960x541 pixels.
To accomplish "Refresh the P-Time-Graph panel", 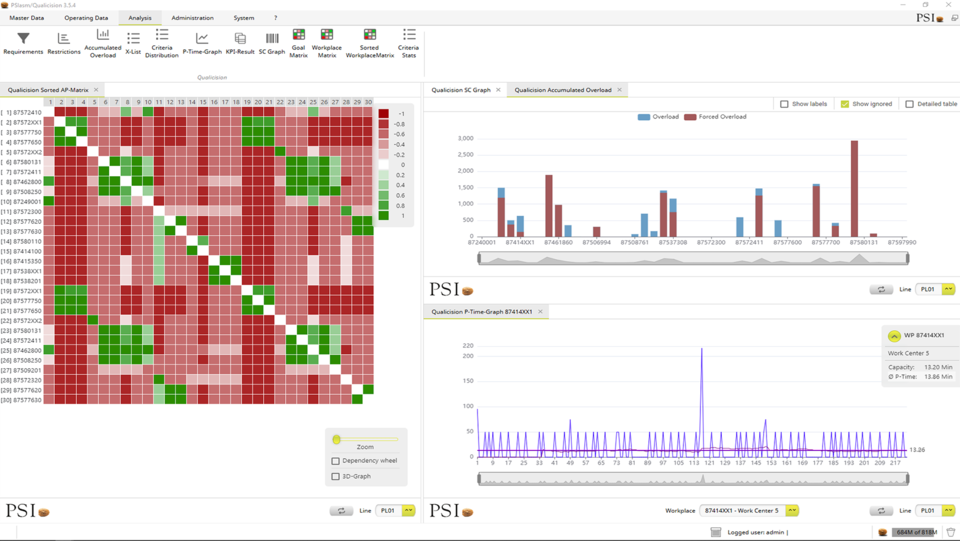I will click(x=881, y=510).
